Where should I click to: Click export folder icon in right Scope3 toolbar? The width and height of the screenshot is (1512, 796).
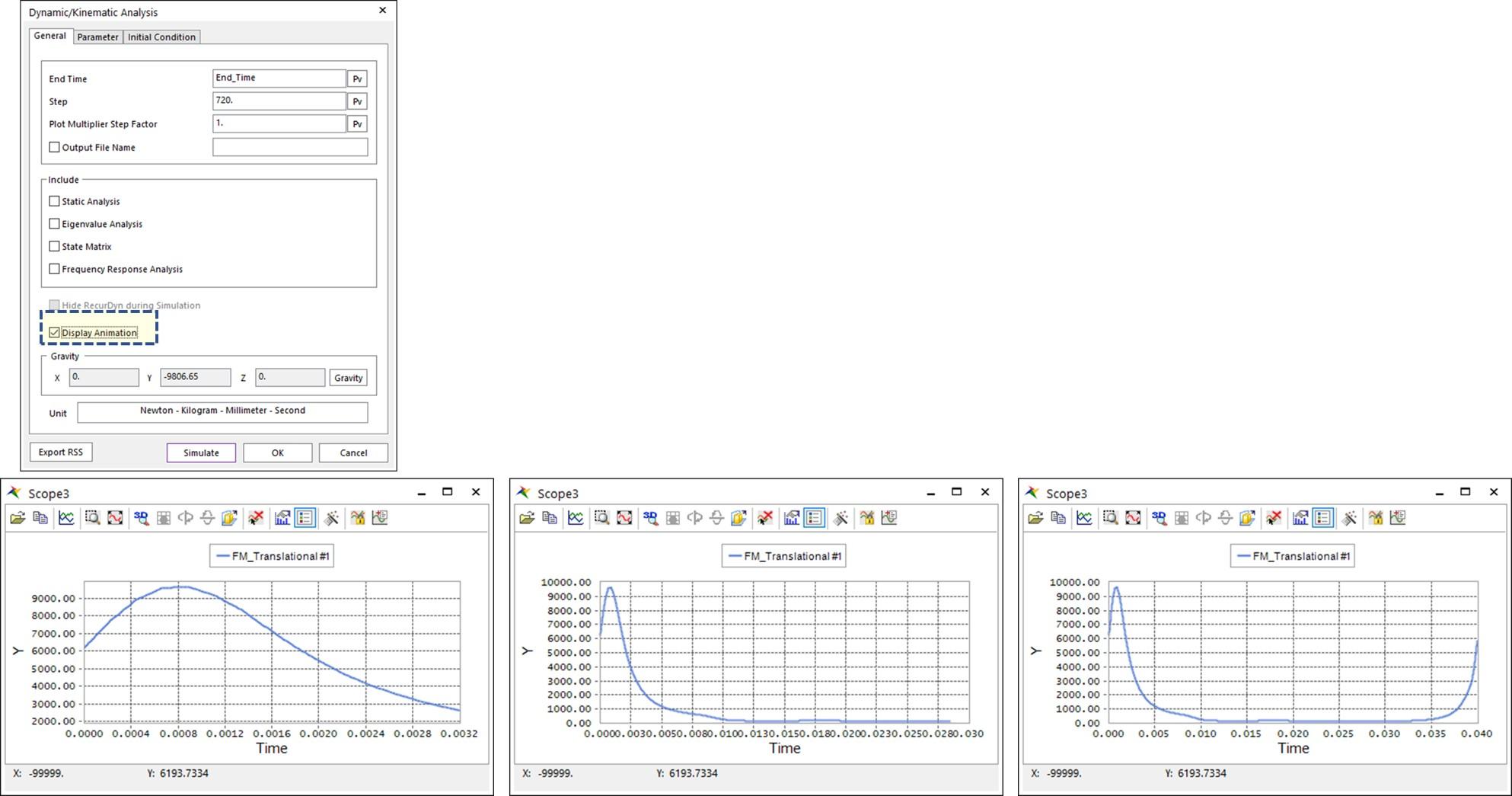click(x=1246, y=518)
